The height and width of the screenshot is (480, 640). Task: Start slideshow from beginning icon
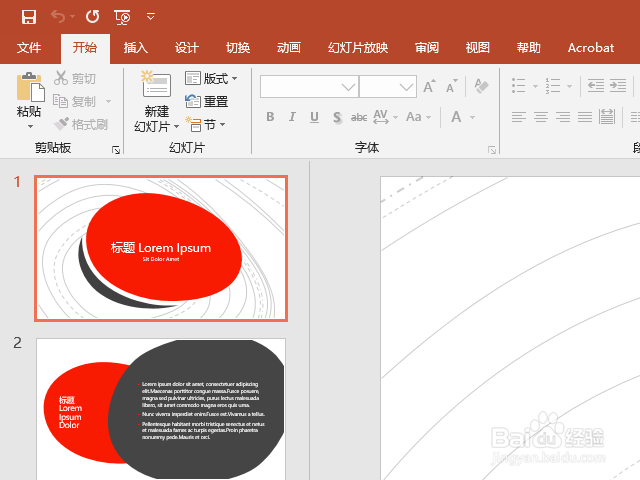tap(122, 17)
